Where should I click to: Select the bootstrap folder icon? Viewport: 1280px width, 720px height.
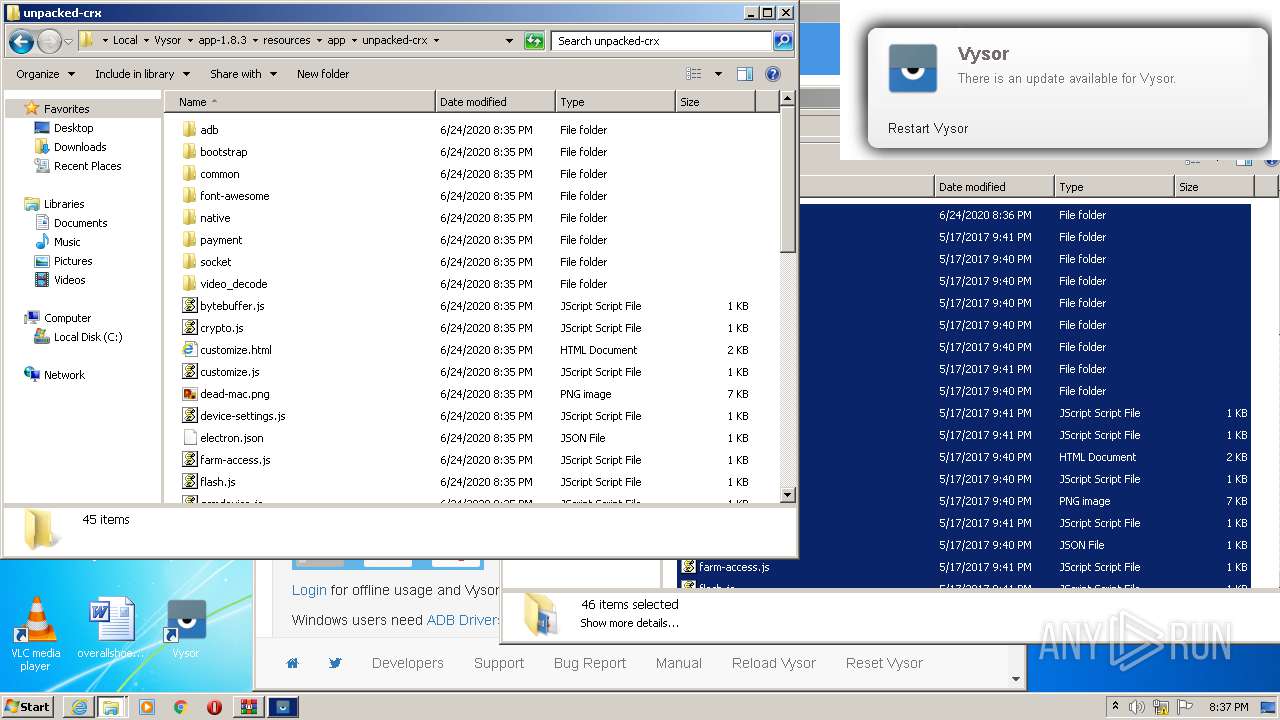(x=189, y=152)
